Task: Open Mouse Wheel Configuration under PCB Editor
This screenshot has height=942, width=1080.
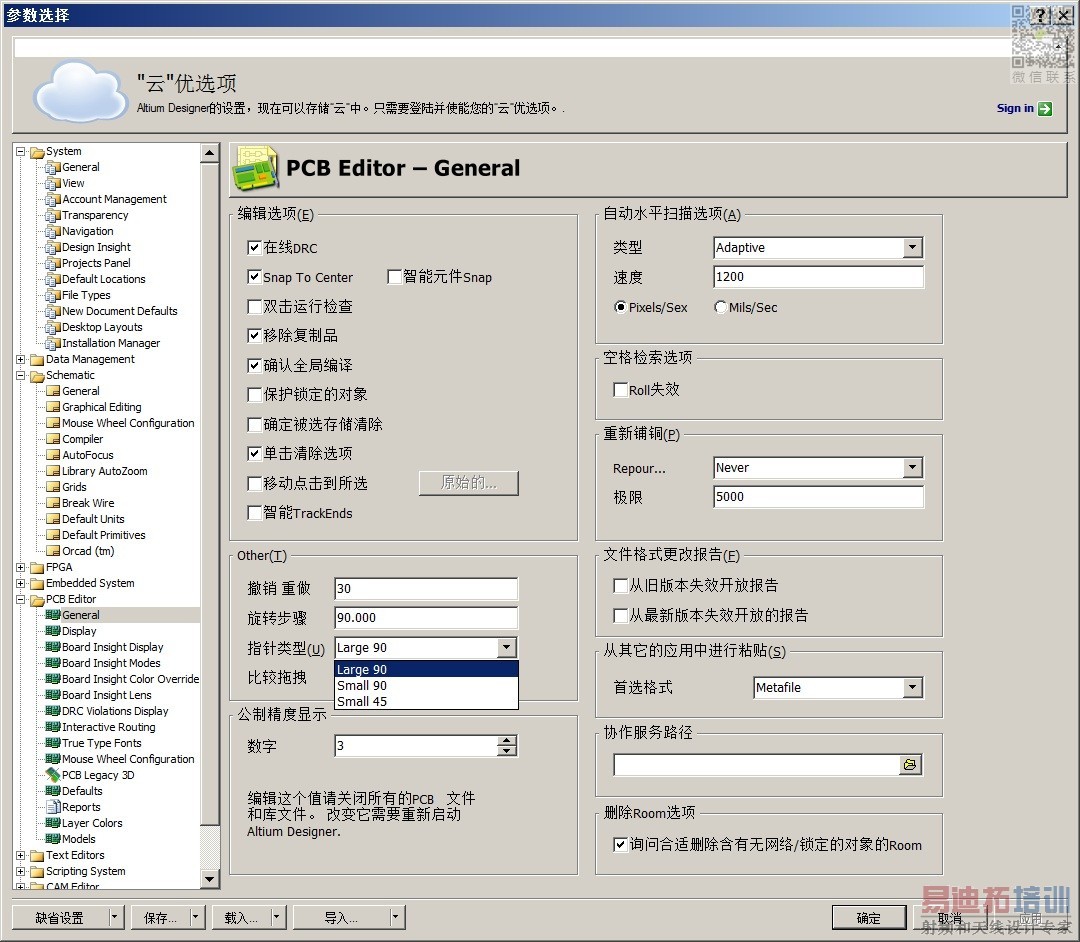Action: point(128,759)
